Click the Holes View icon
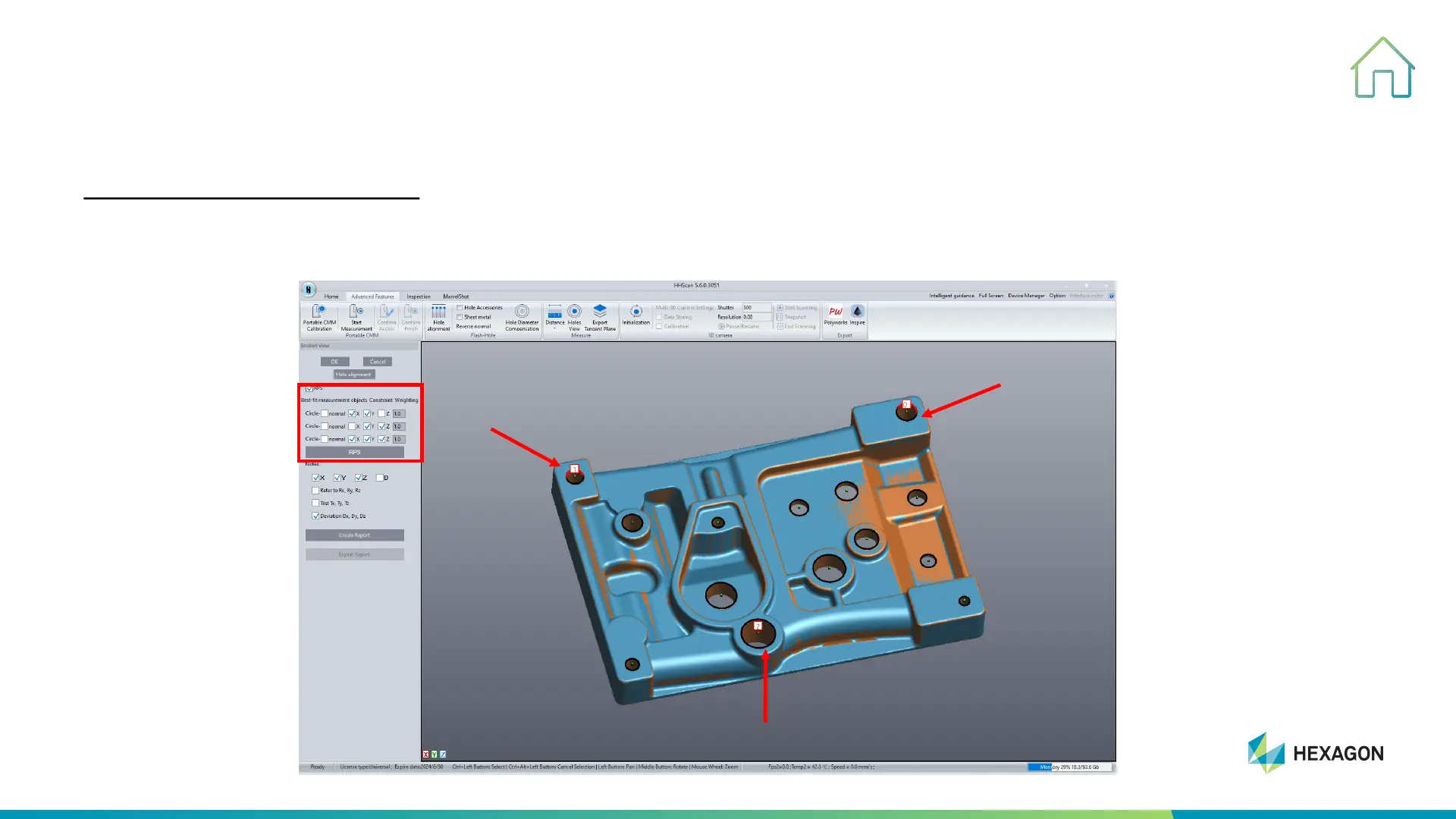The height and width of the screenshot is (819, 1456). point(575,312)
